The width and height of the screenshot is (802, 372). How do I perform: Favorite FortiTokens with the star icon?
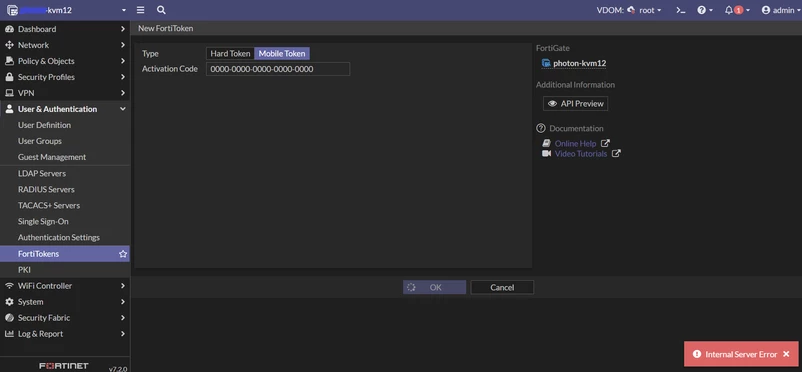[x=123, y=254]
